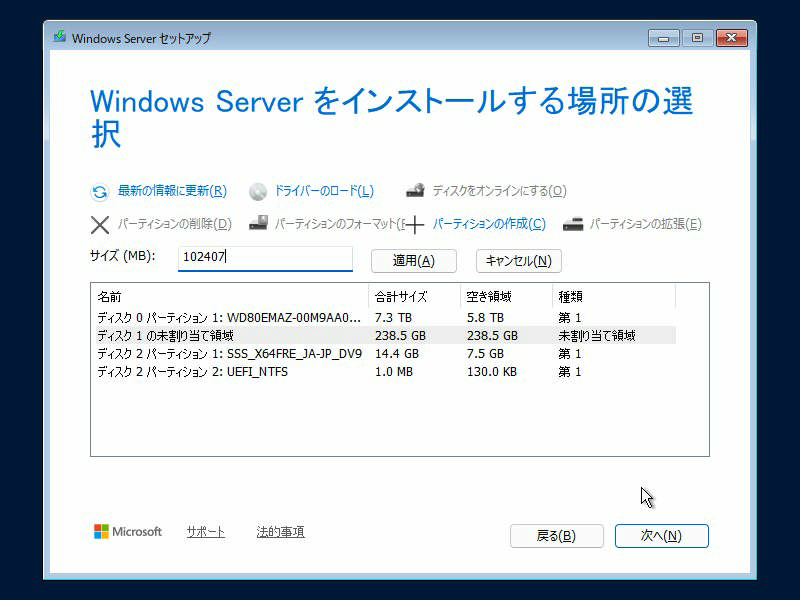Viewport: 800px width, 600px height.
Task: Open the 法的事項 legal link
Action: tap(280, 532)
